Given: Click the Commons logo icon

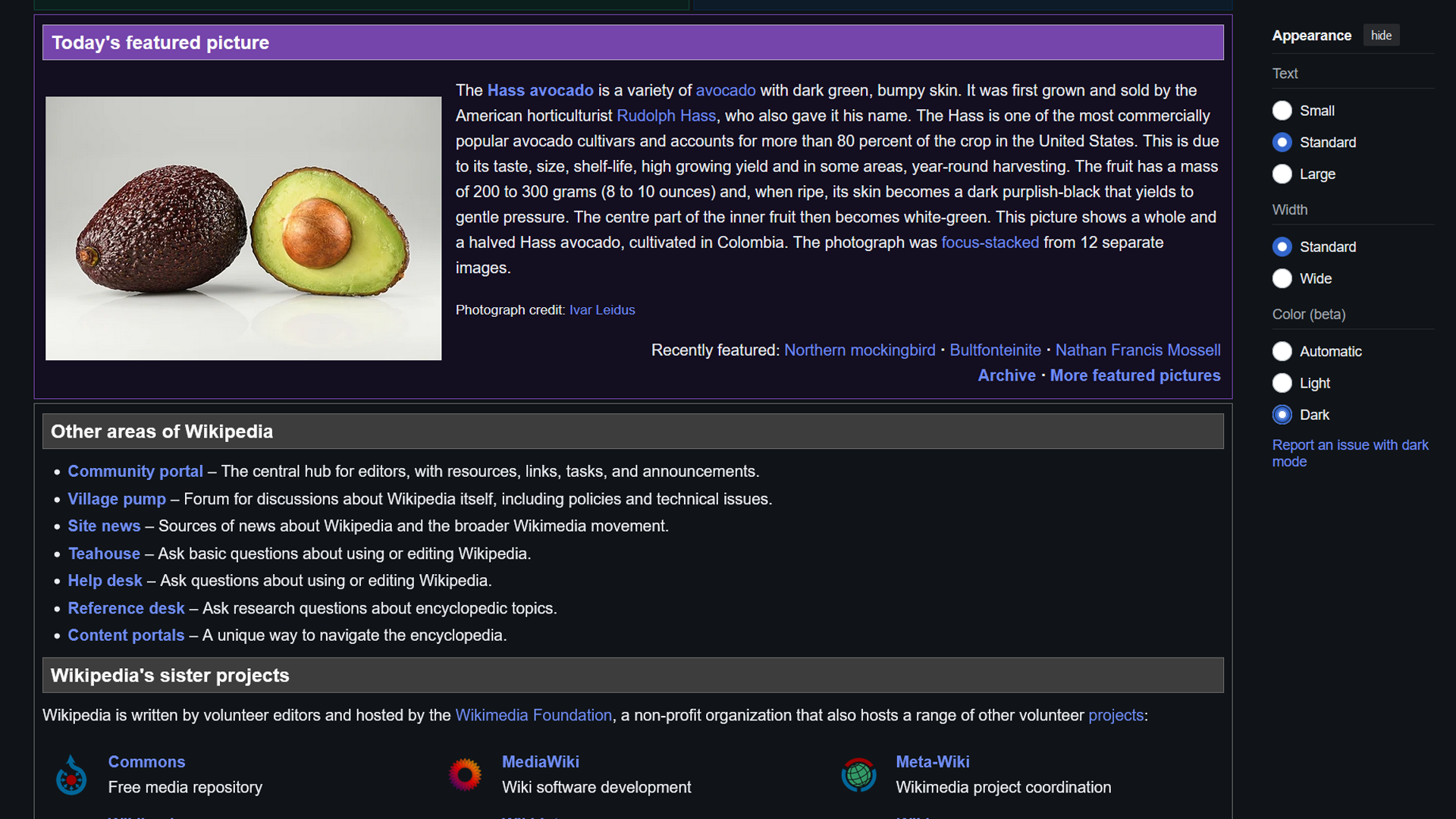Looking at the screenshot, I should [x=71, y=775].
